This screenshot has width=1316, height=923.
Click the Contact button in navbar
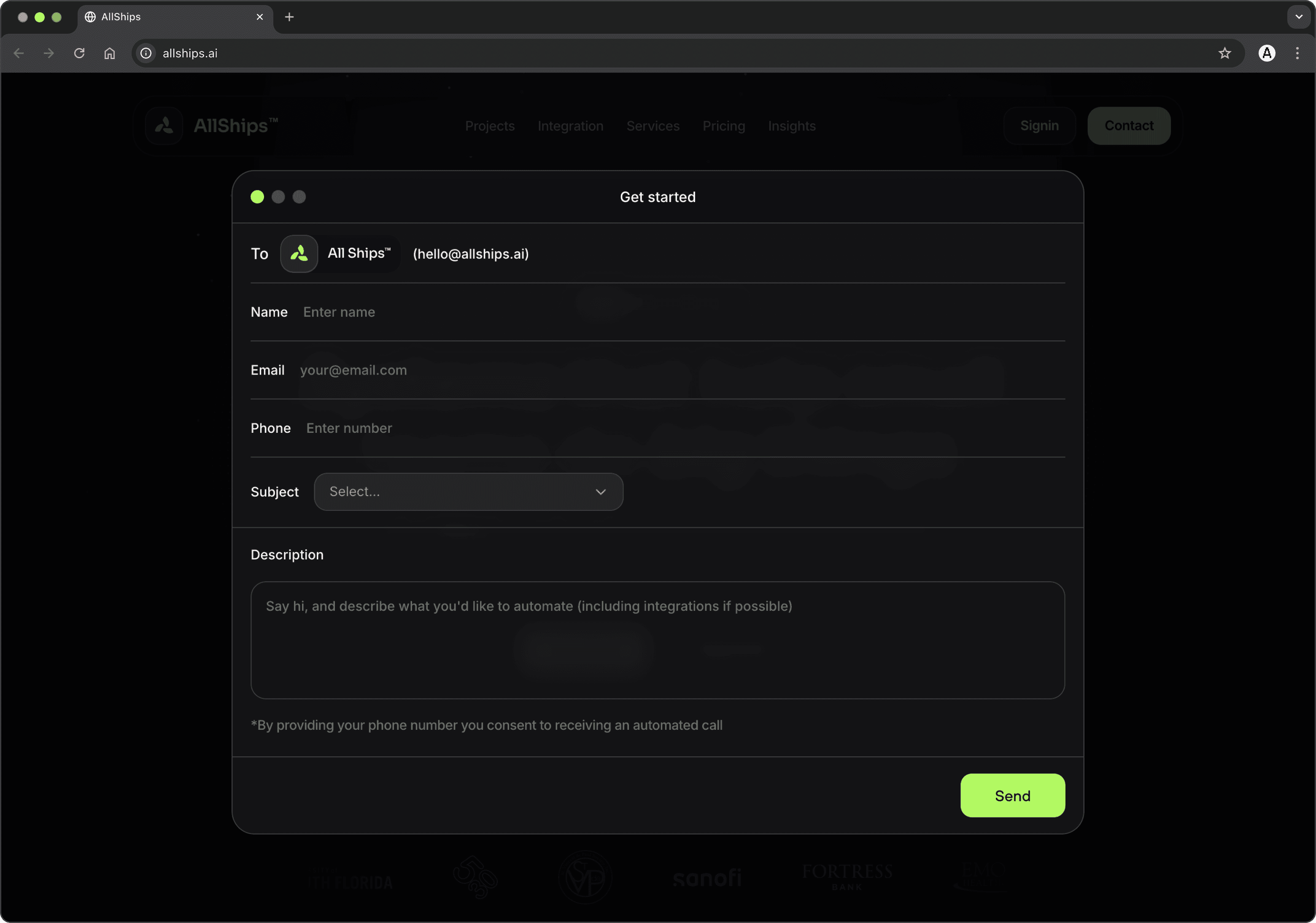pyautogui.click(x=1129, y=126)
